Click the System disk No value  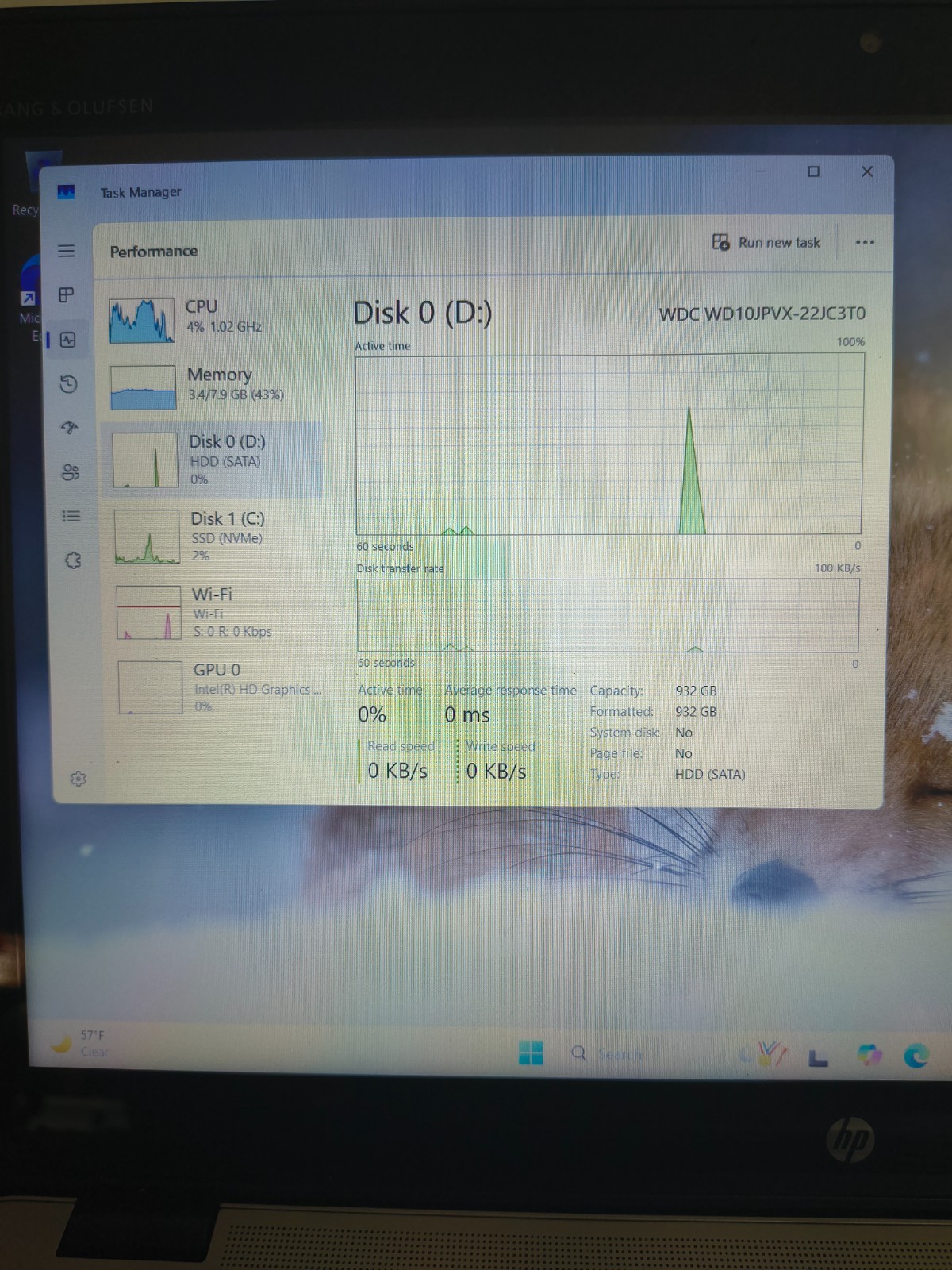pos(684,733)
